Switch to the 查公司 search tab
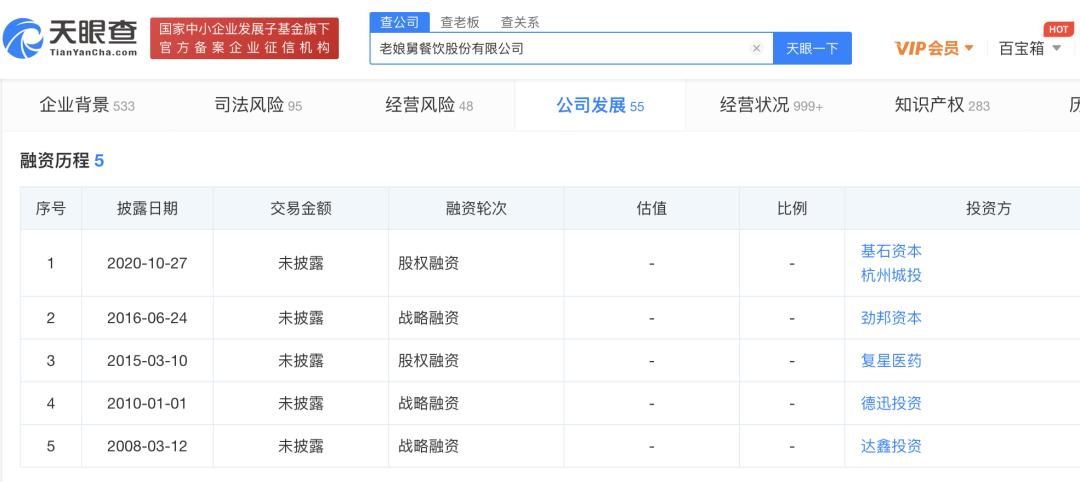This screenshot has width=1080, height=482. 399,22
